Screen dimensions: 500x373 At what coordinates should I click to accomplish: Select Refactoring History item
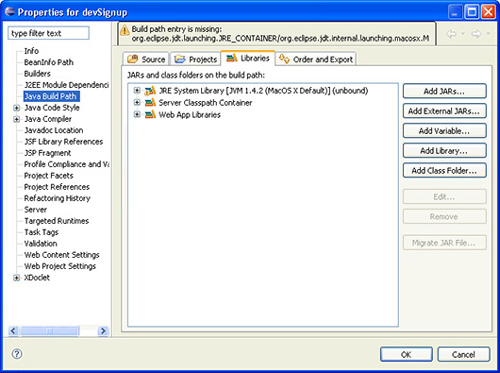57,198
